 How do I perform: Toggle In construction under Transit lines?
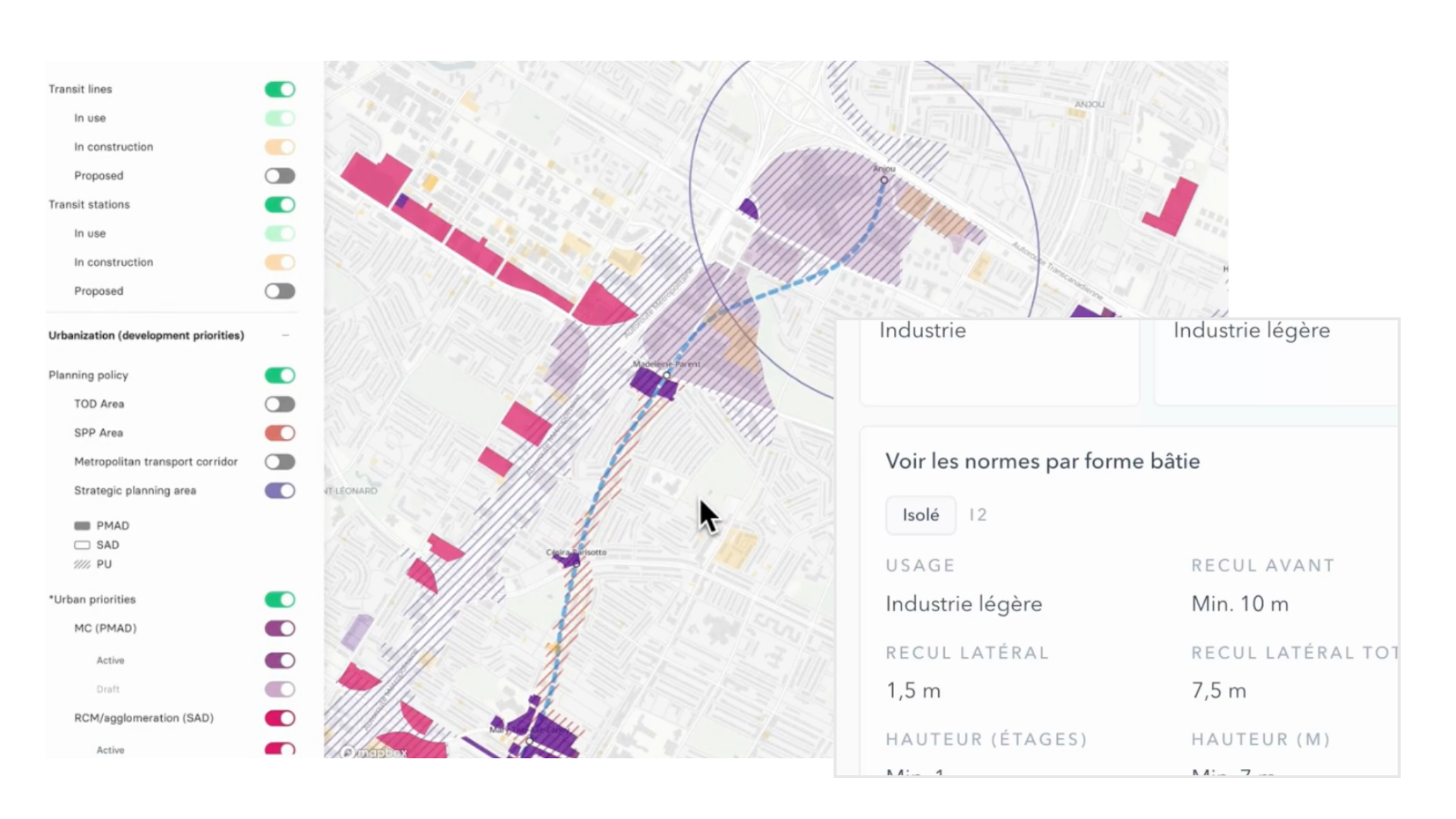pyautogui.click(x=280, y=147)
